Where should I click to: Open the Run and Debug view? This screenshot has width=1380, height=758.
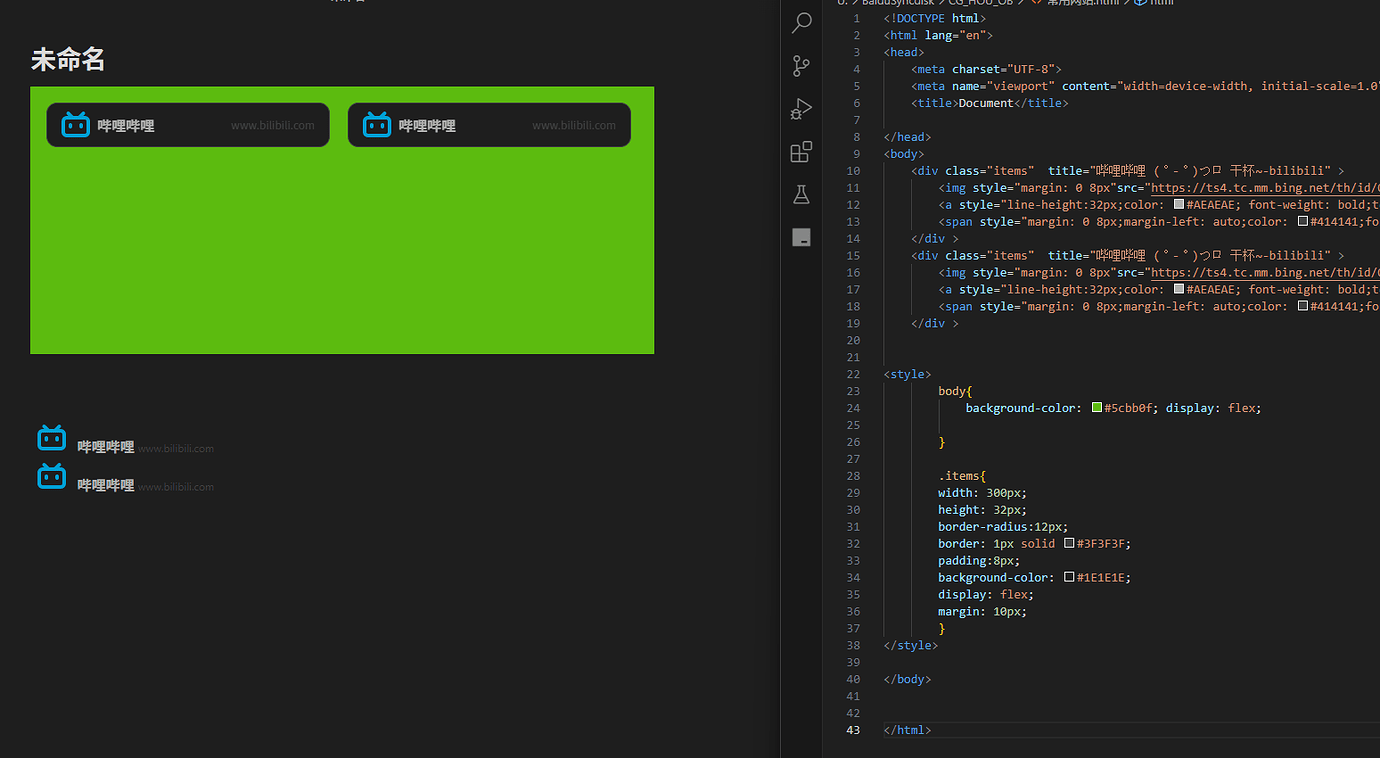pos(800,108)
